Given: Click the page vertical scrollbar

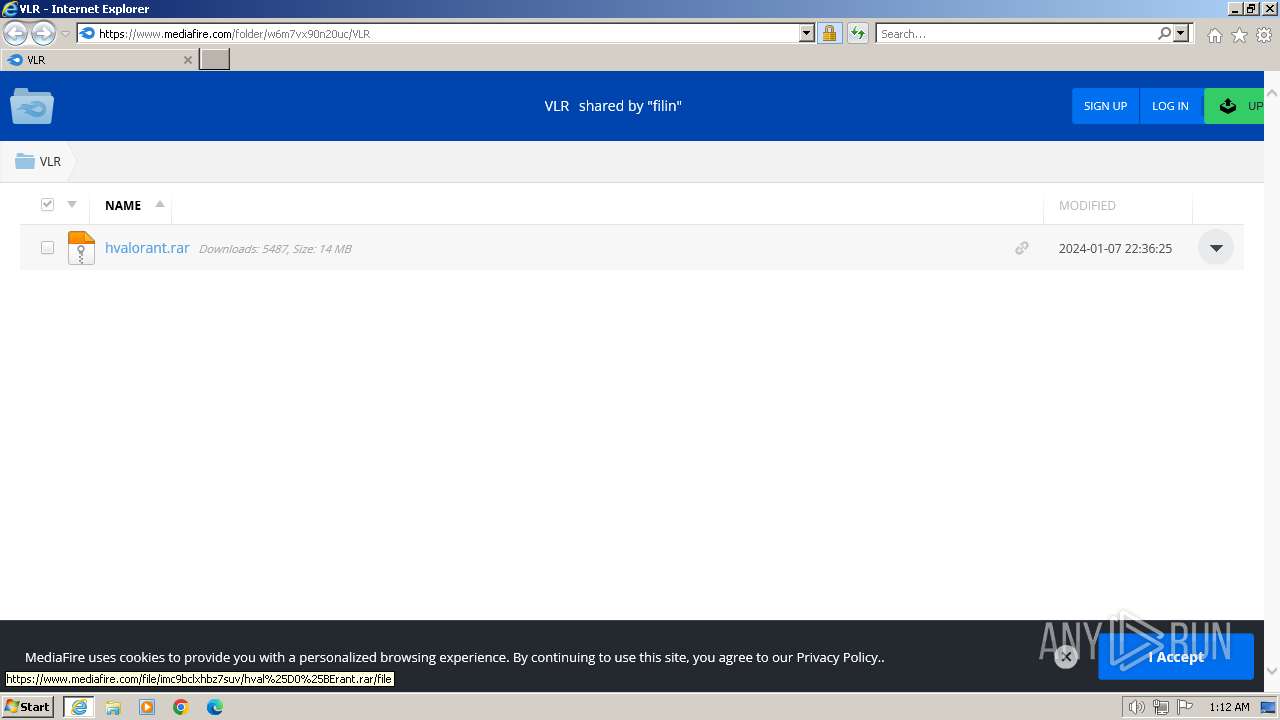Looking at the screenshot, I should (1272, 380).
